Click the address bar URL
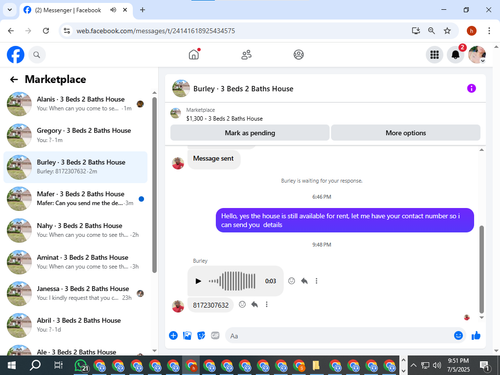This screenshot has width=500, height=375. [156, 31]
